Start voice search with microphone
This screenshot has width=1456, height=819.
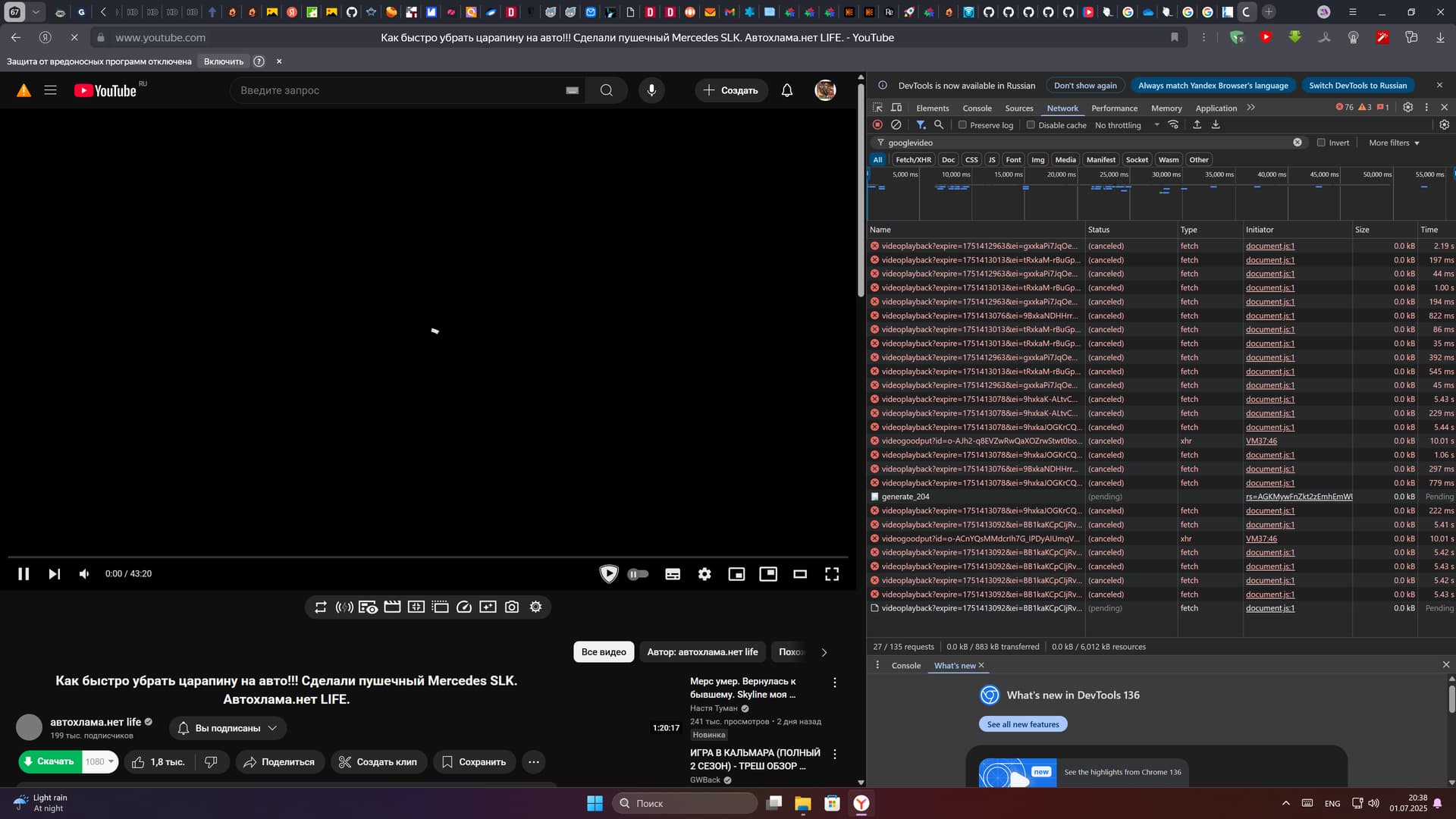click(x=651, y=90)
